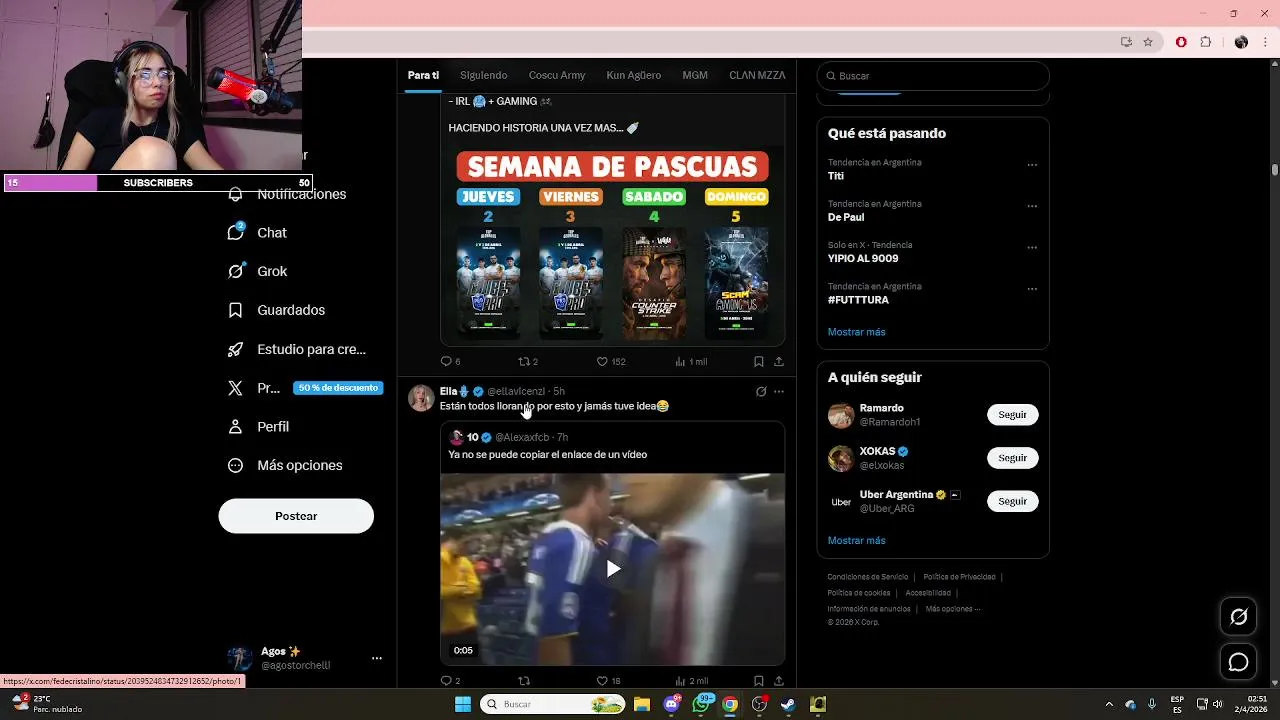Click the X Premium logo icon
Screen dimensions: 1280x720
tap(236, 388)
